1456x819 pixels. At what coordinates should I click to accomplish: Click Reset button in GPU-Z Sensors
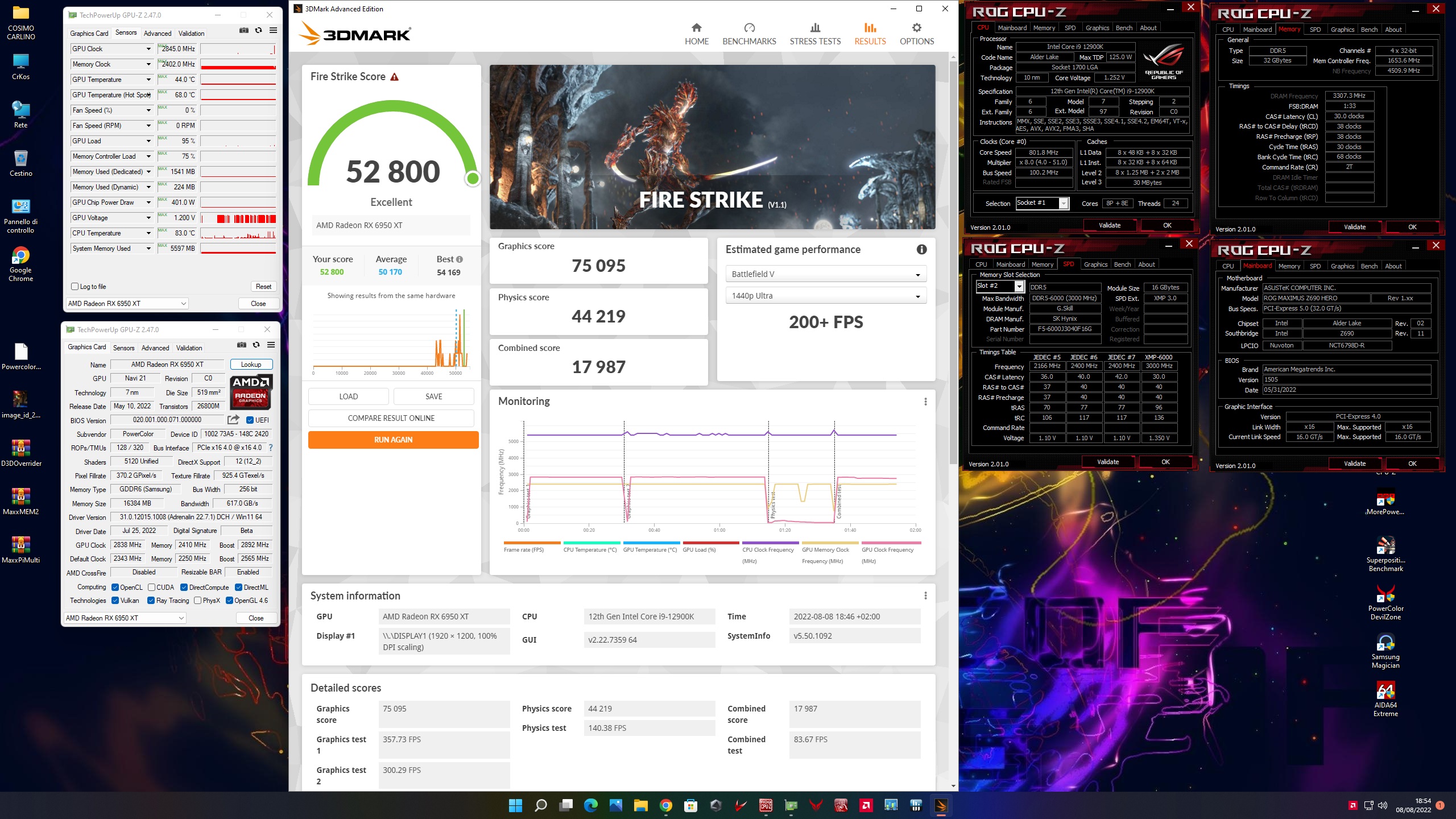pyautogui.click(x=263, y=287)
